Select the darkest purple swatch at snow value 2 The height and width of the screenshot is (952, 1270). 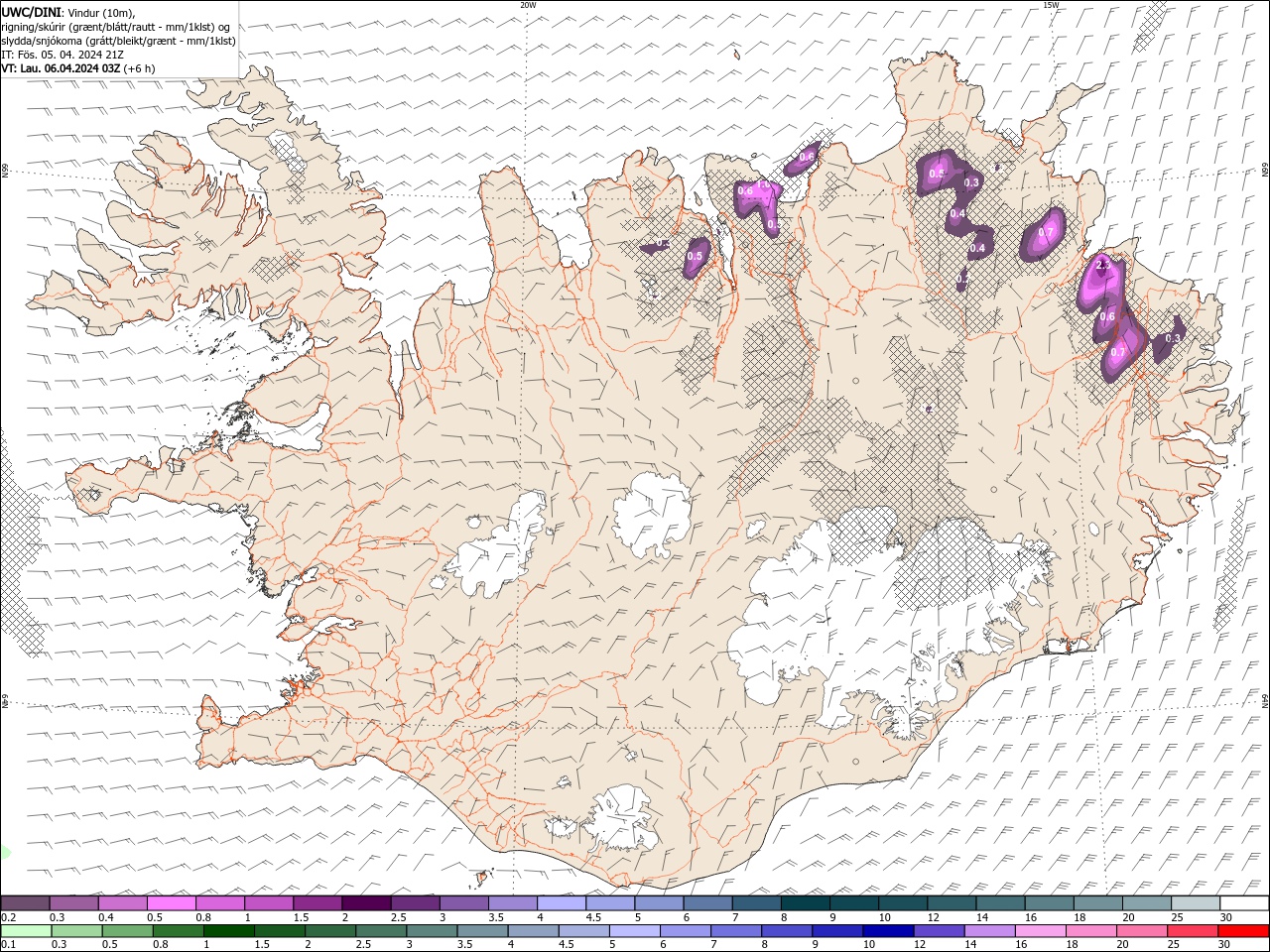pos(366,903)
